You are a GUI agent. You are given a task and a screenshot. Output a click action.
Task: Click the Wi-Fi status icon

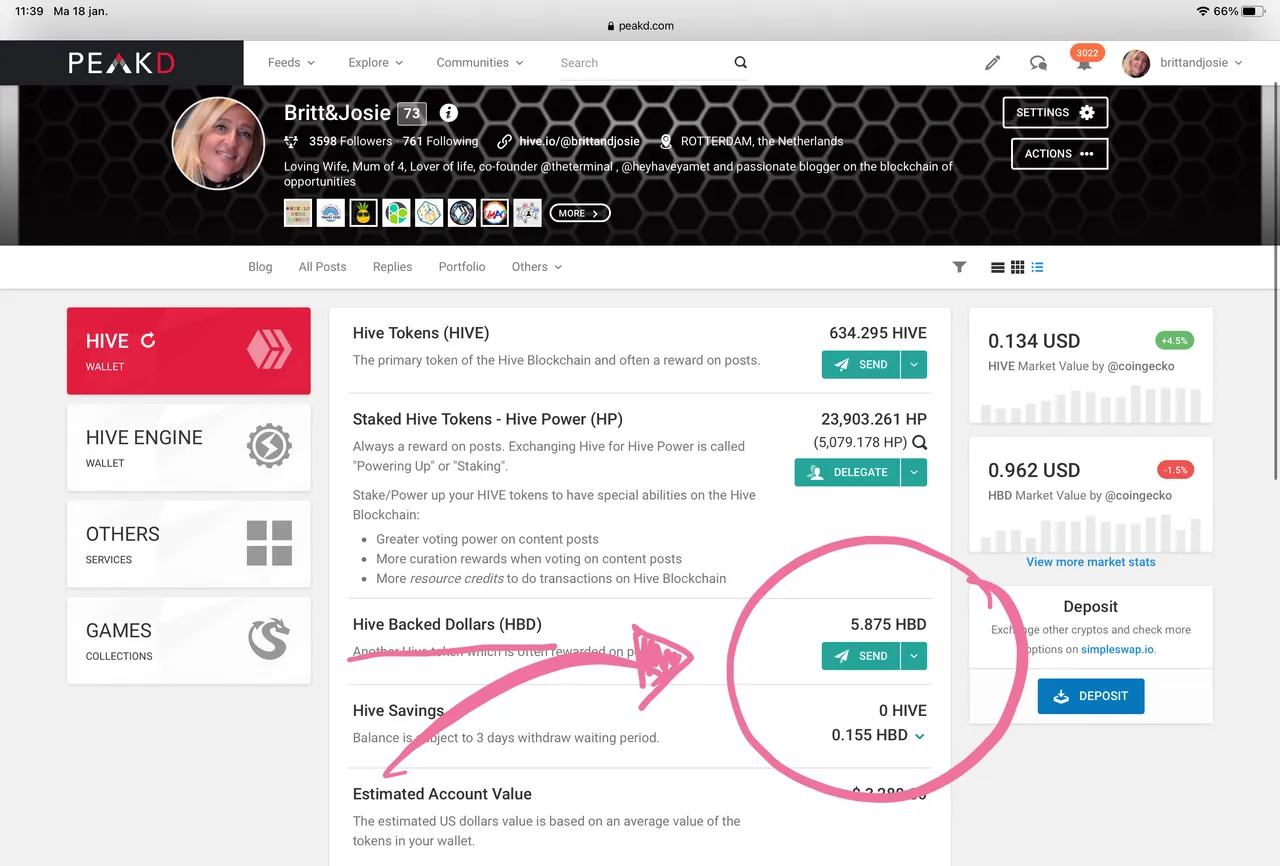1202,11
